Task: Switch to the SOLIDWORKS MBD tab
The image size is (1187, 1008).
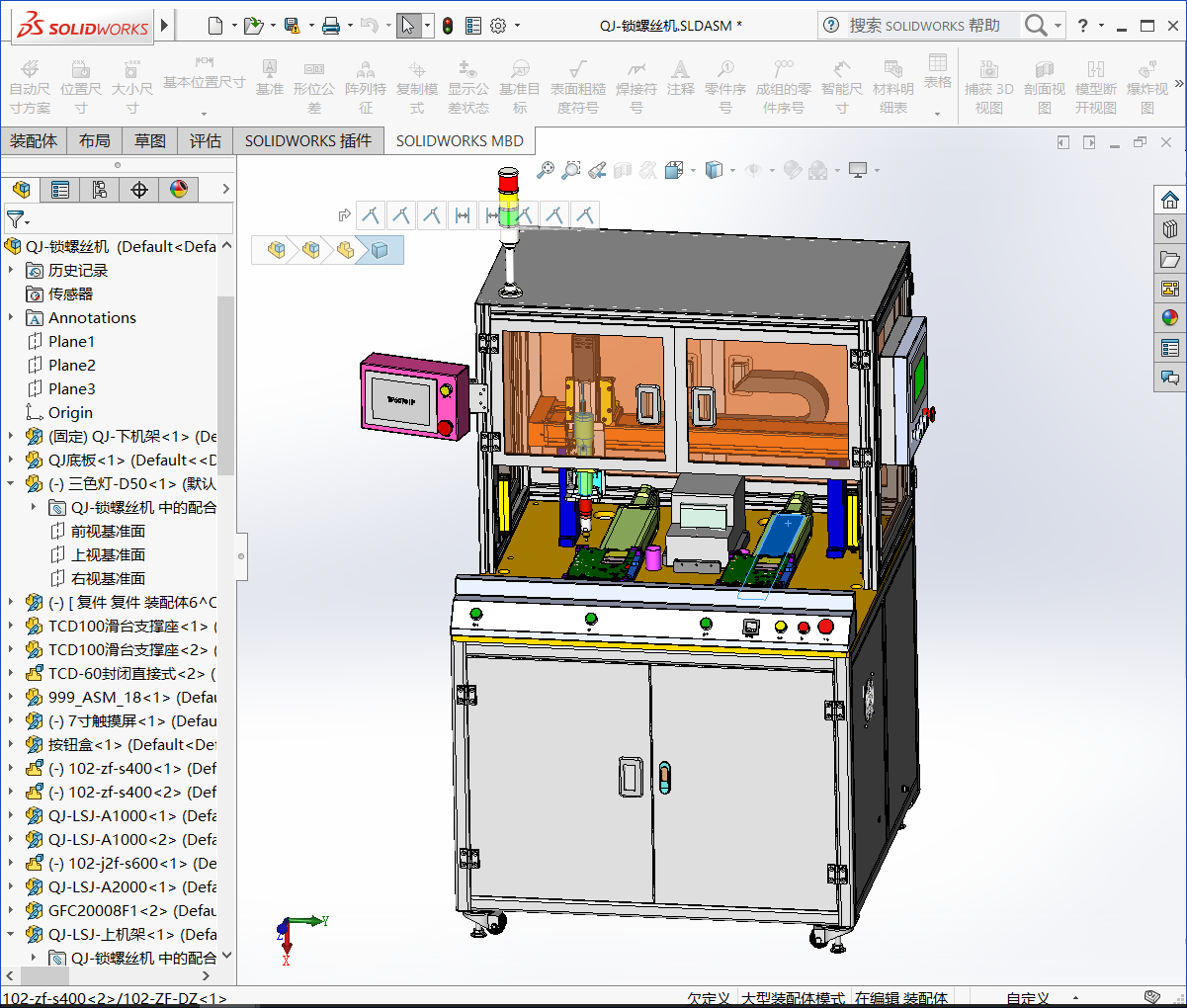Action: [x=459, y=140]
